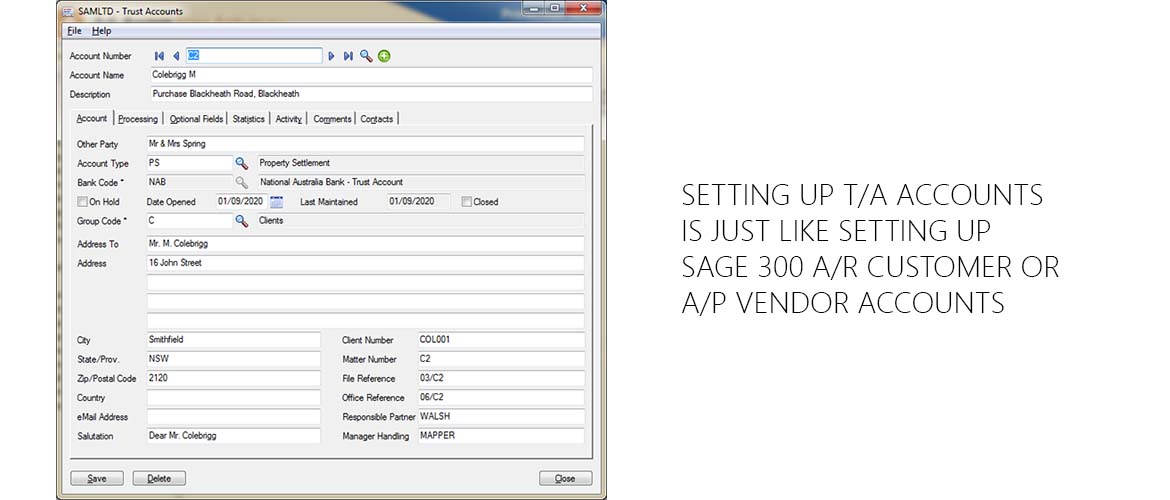Click National Australia Bank - Trust Account text
This screenshot has width=1170, height=500.
coord(331,182)
